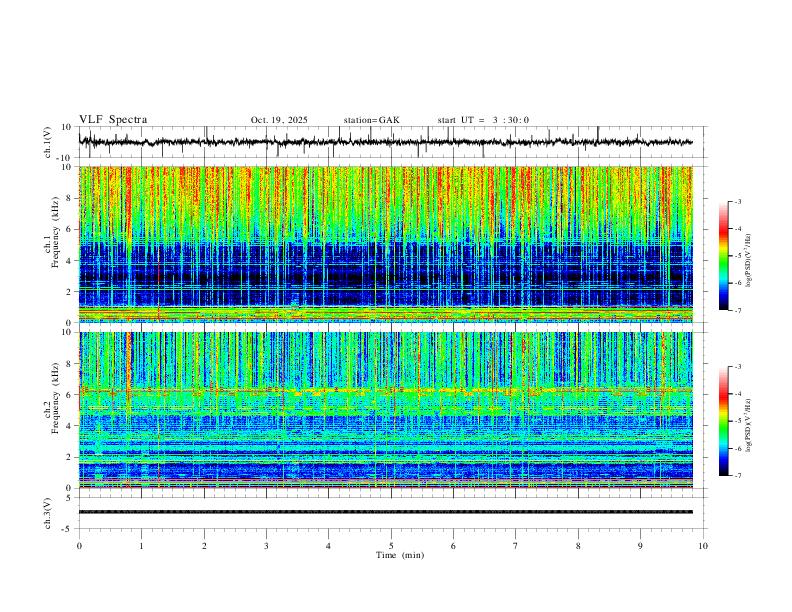Image resolution: width=792 pixels, height=612 pixels.
Task: Click the ch.1(V) waveform trace
Action: point(385,142)
